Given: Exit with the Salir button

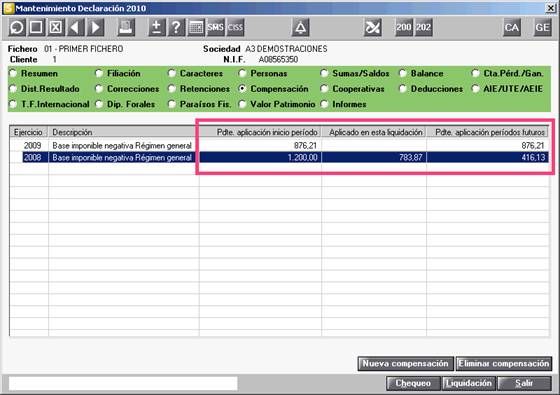Looking at the screenshot, I should (x=524, y=383).
